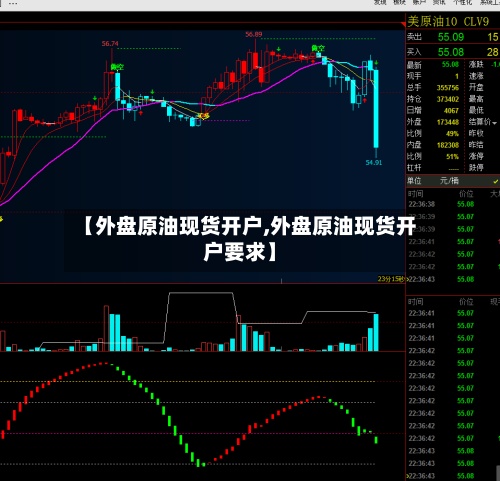Open the 板块 menu

point(399,2)
